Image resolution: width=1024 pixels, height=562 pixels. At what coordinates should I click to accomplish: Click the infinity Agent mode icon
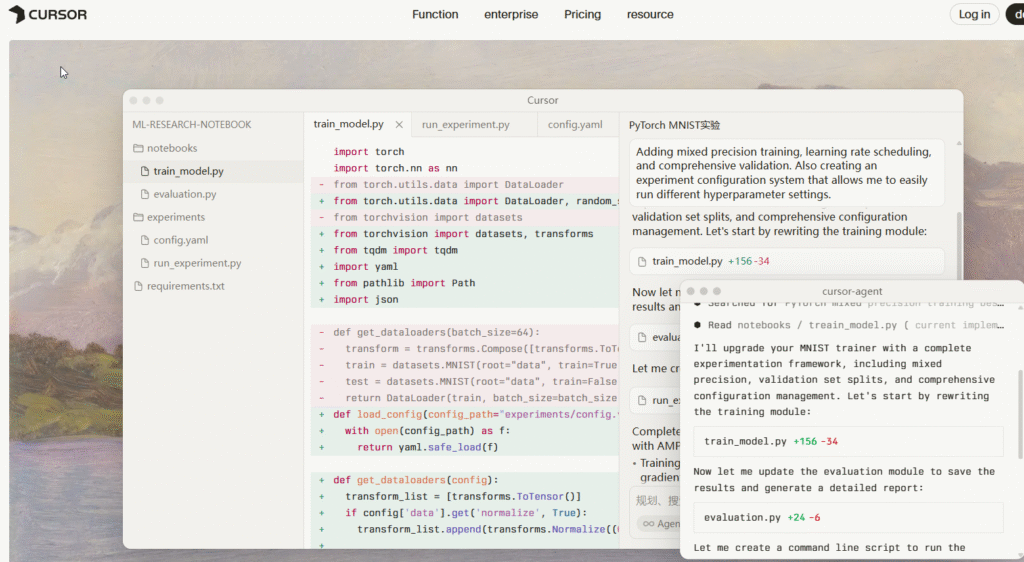pyautogui.click(x=648, y=523)
